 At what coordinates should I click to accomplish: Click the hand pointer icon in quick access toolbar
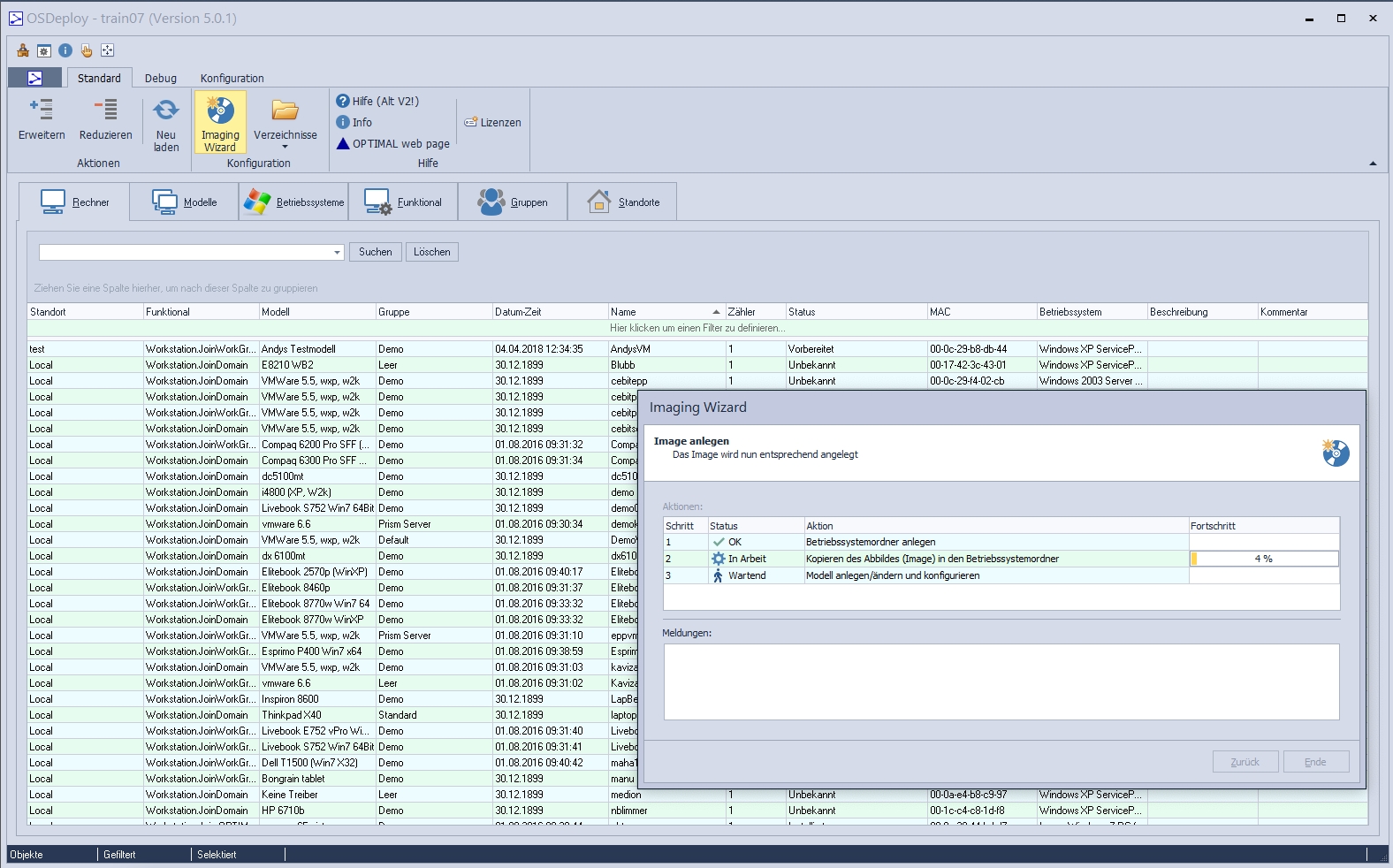pyautogui.click(x=87, y=50)
